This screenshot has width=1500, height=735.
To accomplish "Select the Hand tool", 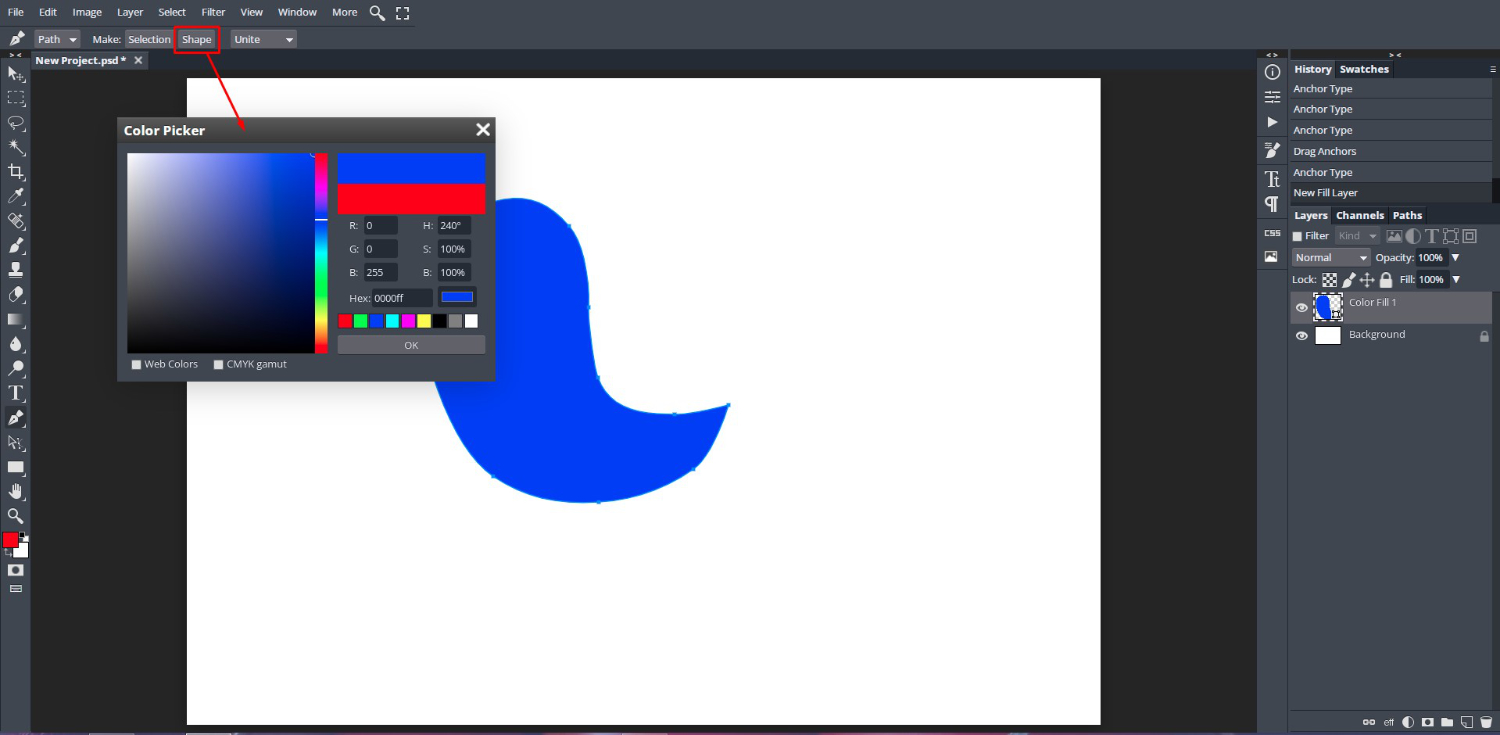I will tap(16, 491).
